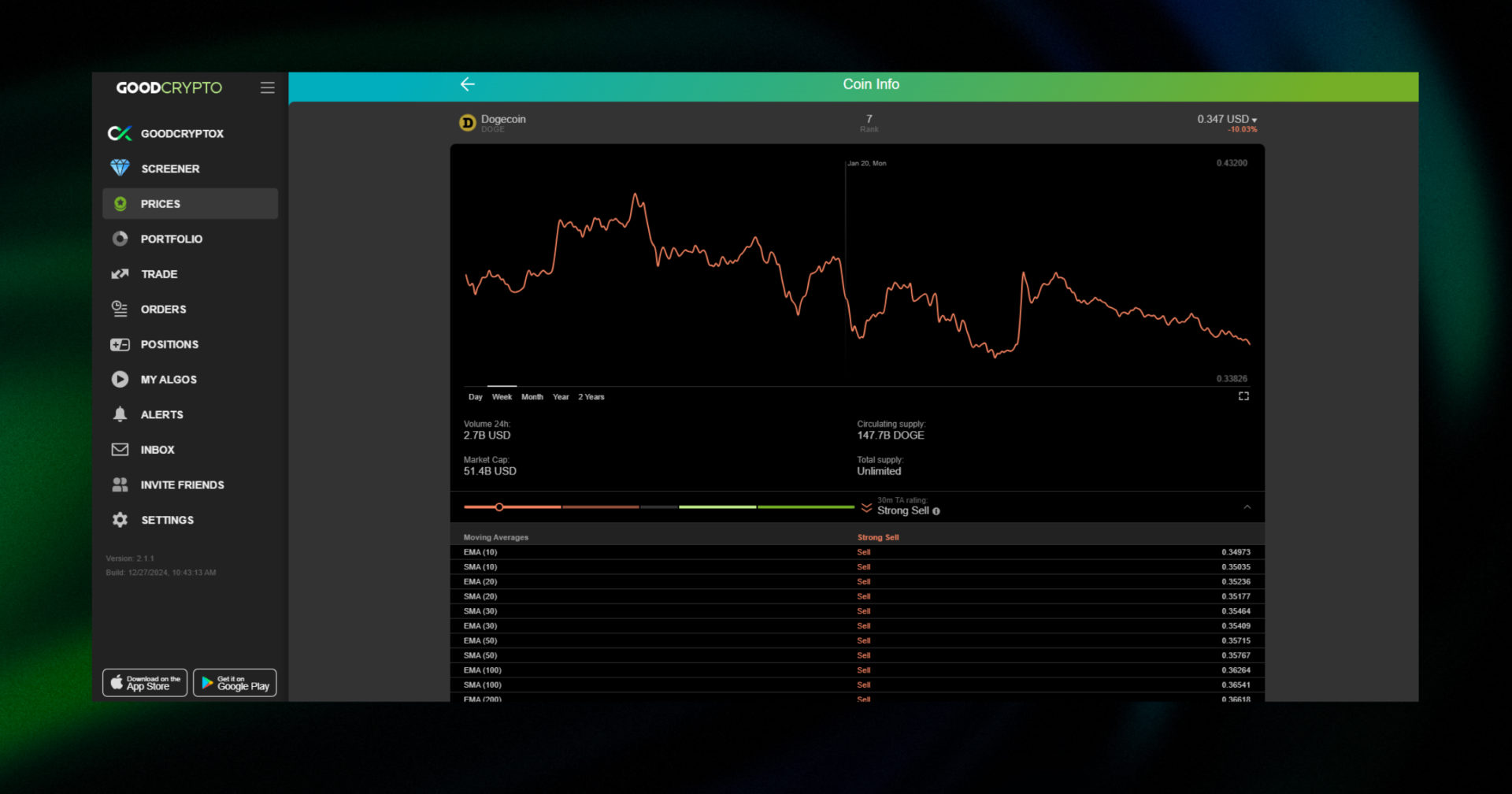Click the Dogecoin coin logo
Image resolution: width=1512 pixels, height=794 pixels.
click(x=468, y=123)
